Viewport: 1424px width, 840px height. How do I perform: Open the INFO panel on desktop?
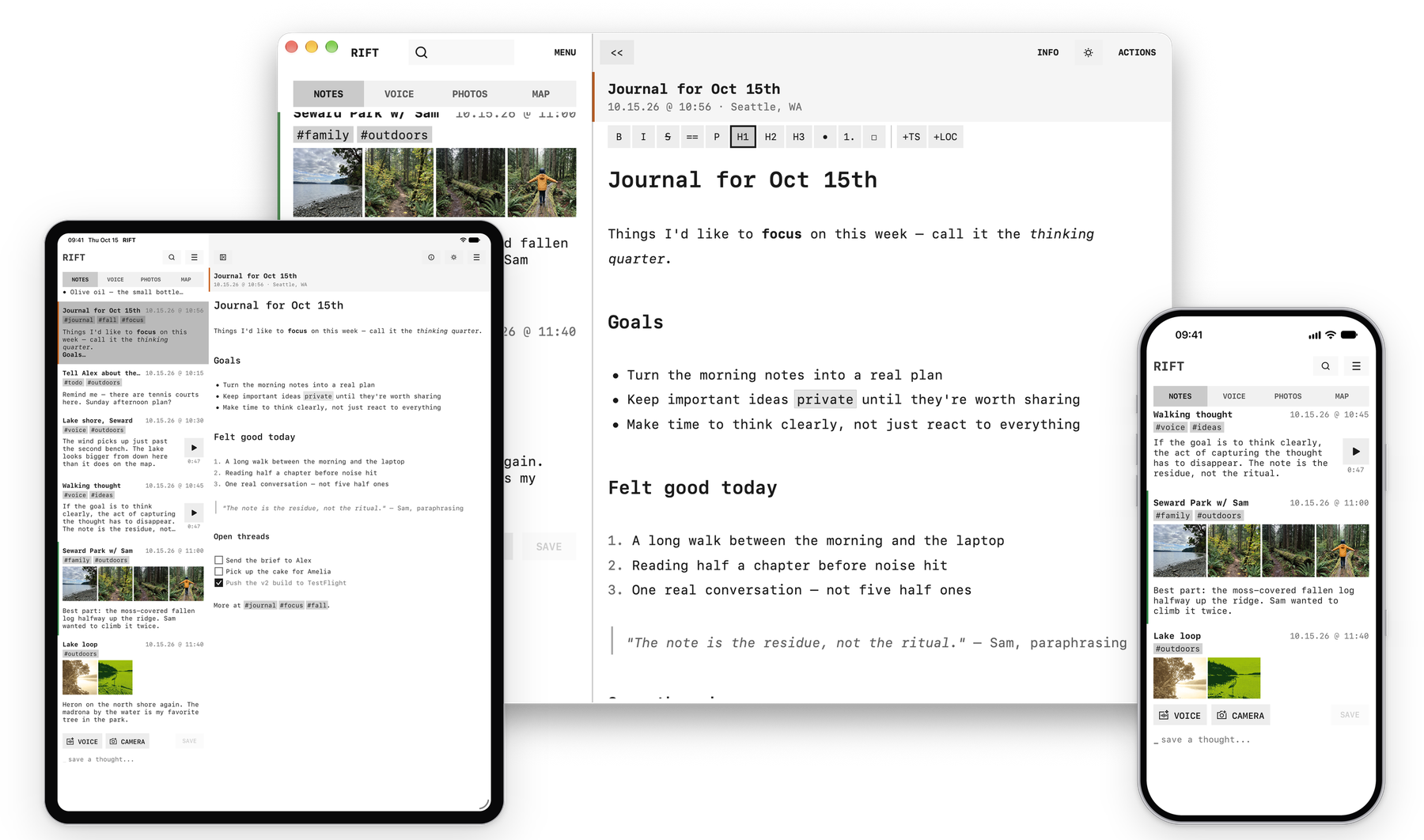[1048, 52]
